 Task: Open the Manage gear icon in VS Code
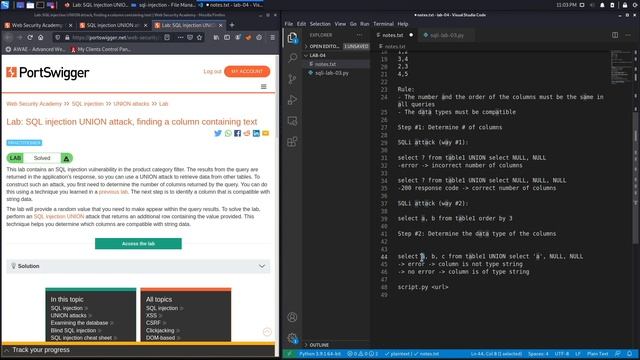point(292,338)
